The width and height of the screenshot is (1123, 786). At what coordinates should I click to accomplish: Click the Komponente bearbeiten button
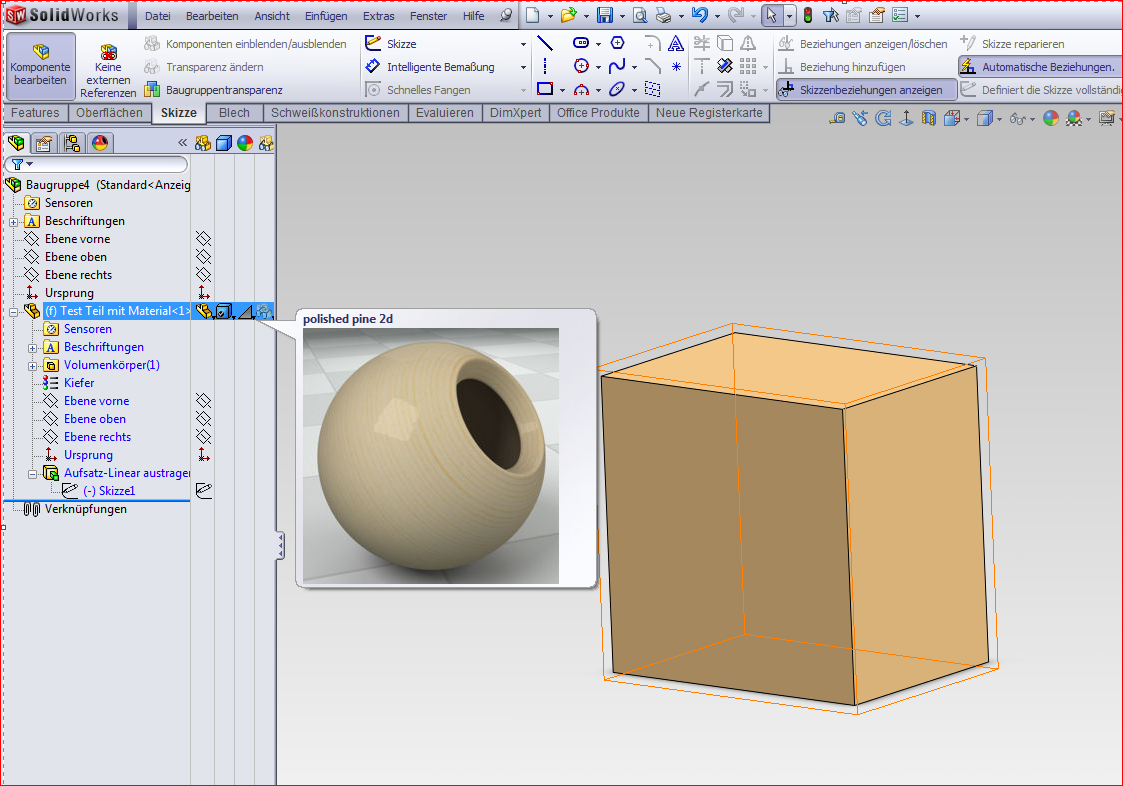coord(41,66)
